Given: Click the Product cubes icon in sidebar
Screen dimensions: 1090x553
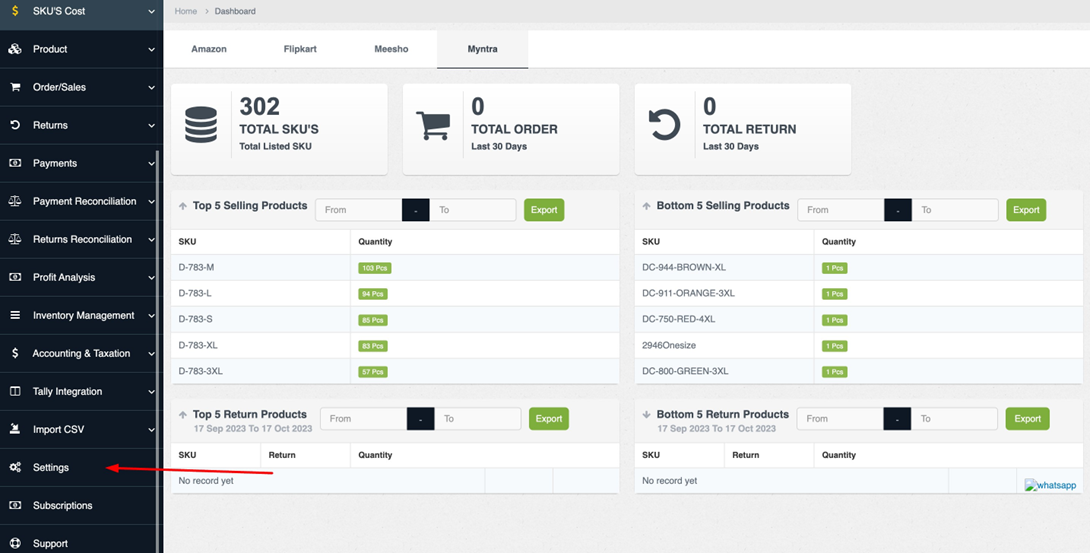Looking at the screenshot, I should tap(15, 49).
